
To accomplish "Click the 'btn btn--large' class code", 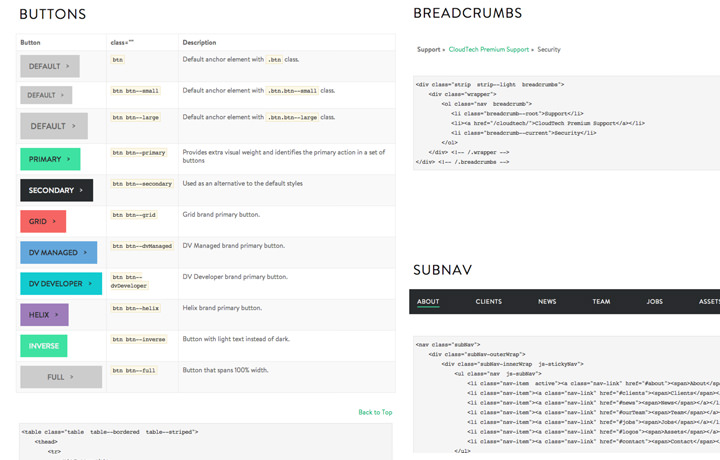I will 135,118.
